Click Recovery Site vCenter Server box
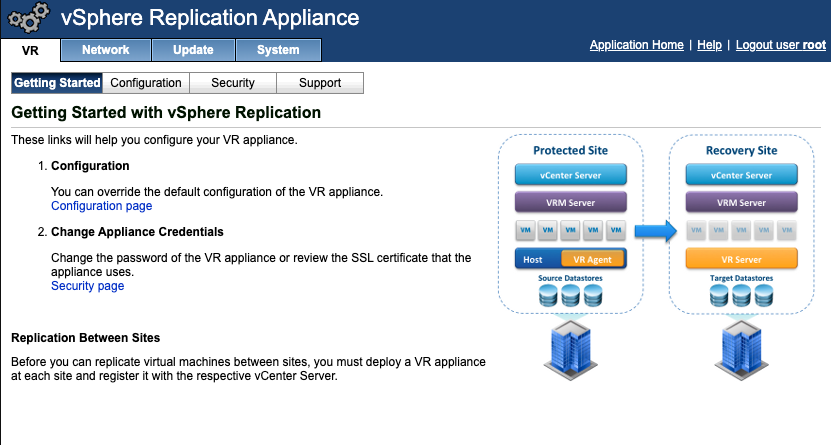 pos(741,175)
